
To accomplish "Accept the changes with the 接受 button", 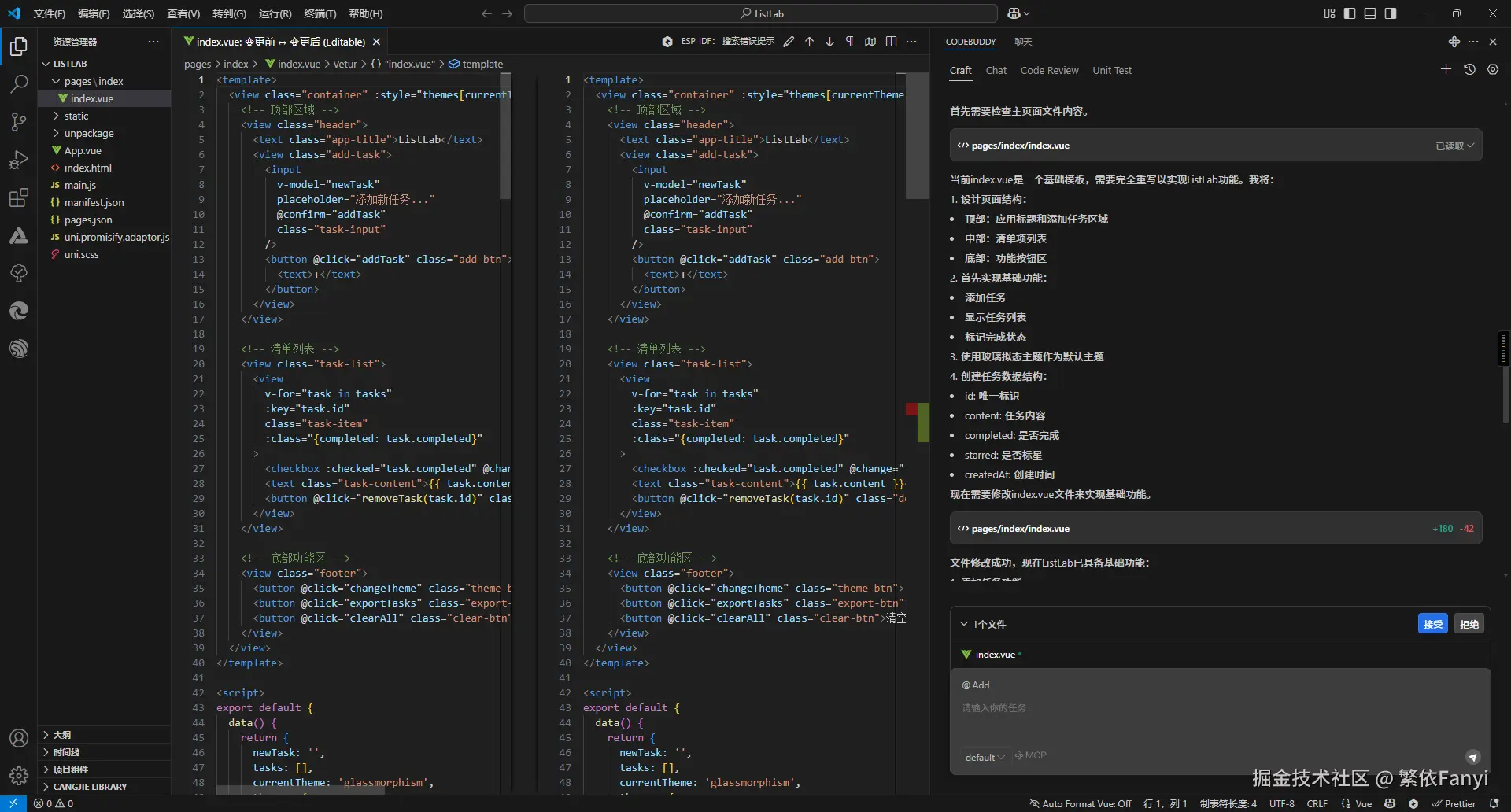I will pyautogui.click(x=1433, y=624).
